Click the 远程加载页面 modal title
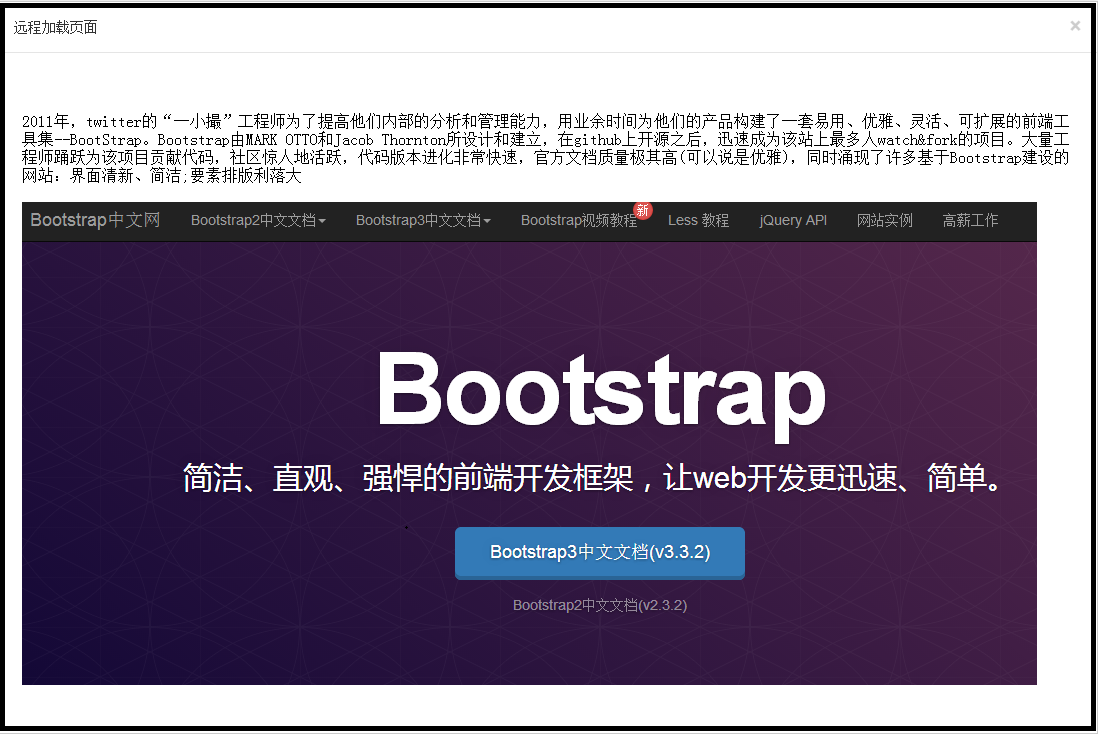 tap(55, 27)
